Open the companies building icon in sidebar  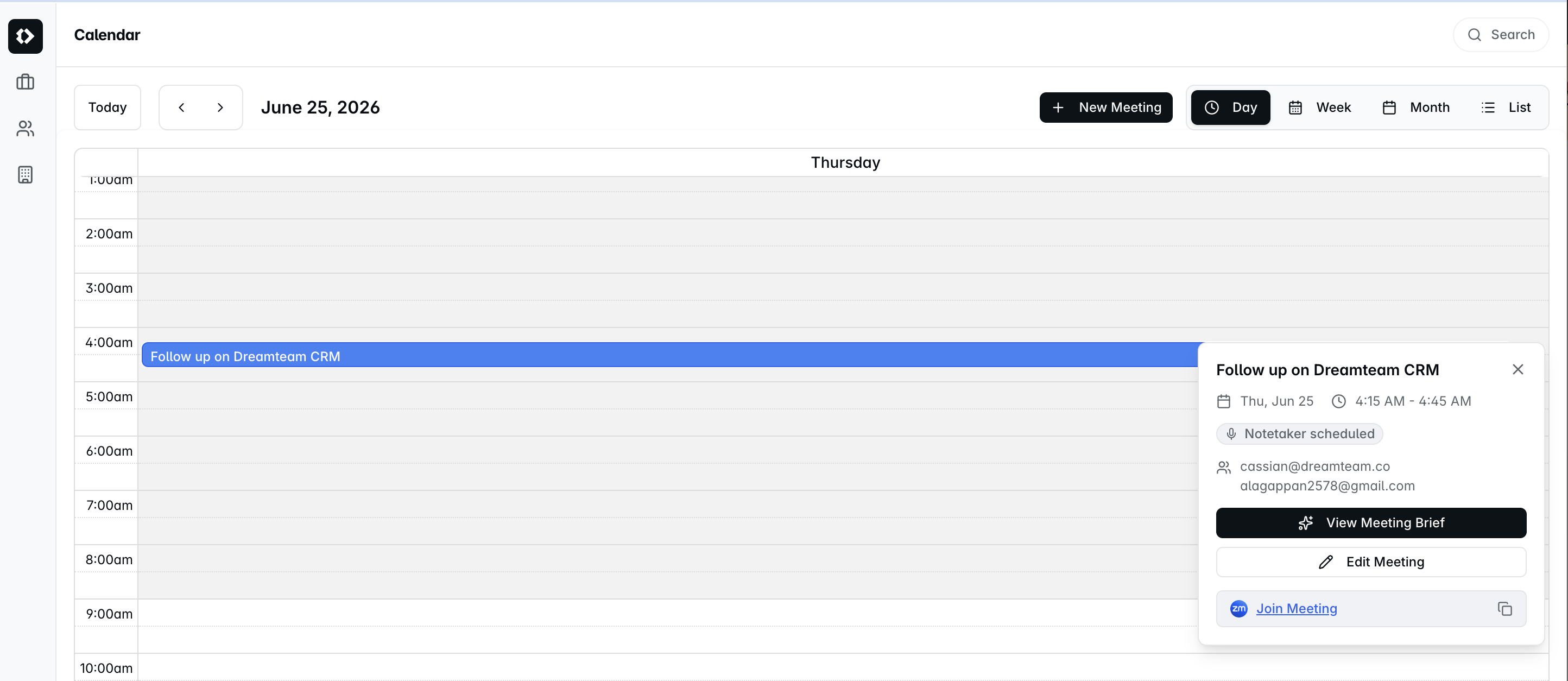point(26,175)
